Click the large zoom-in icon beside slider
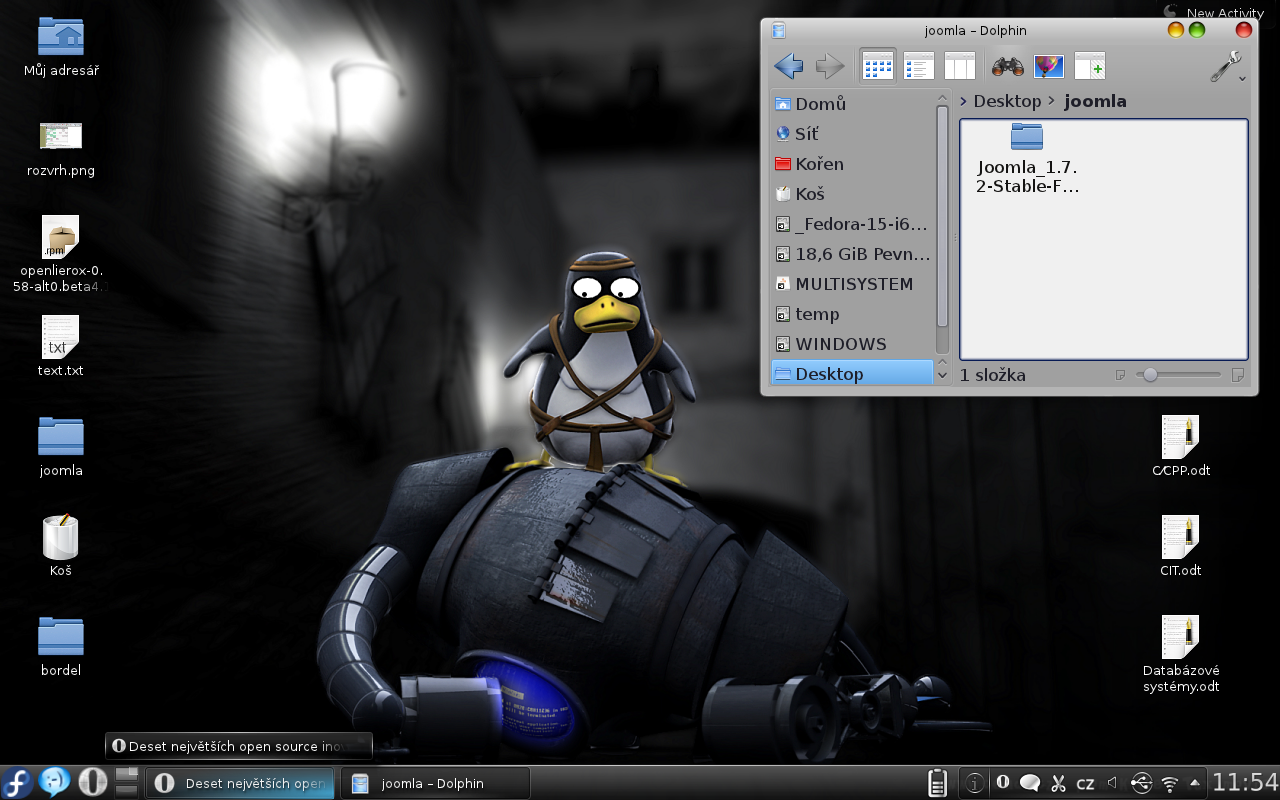 point(1237,375)
